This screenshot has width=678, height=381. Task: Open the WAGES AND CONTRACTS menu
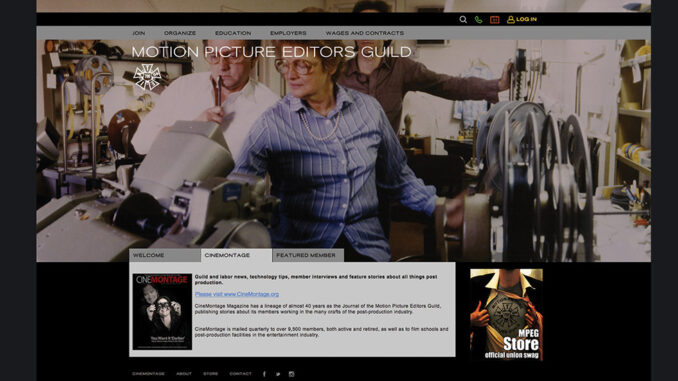(x=365, y=33)
